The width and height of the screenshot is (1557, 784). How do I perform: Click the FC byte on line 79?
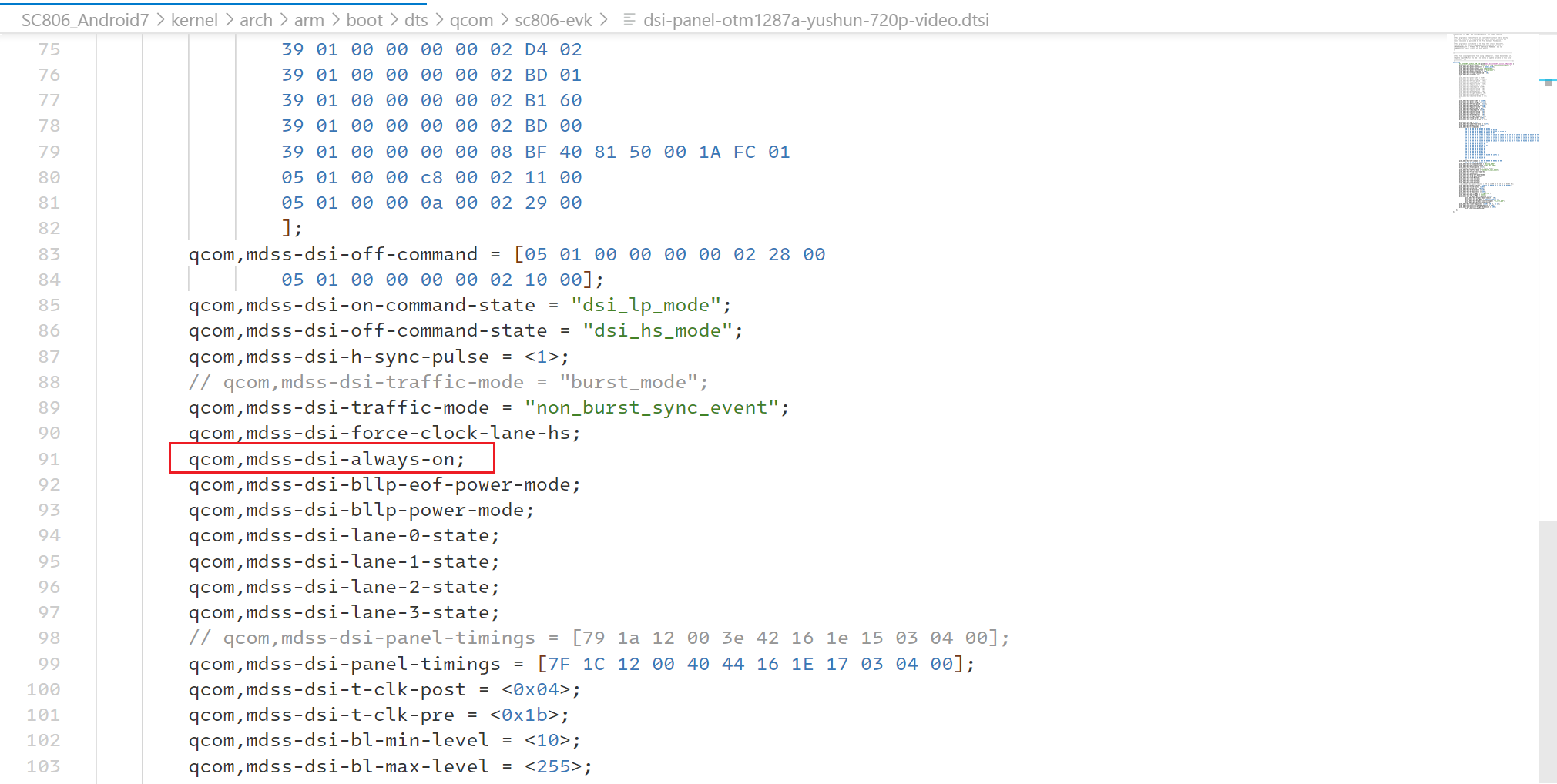coord(744,152)
